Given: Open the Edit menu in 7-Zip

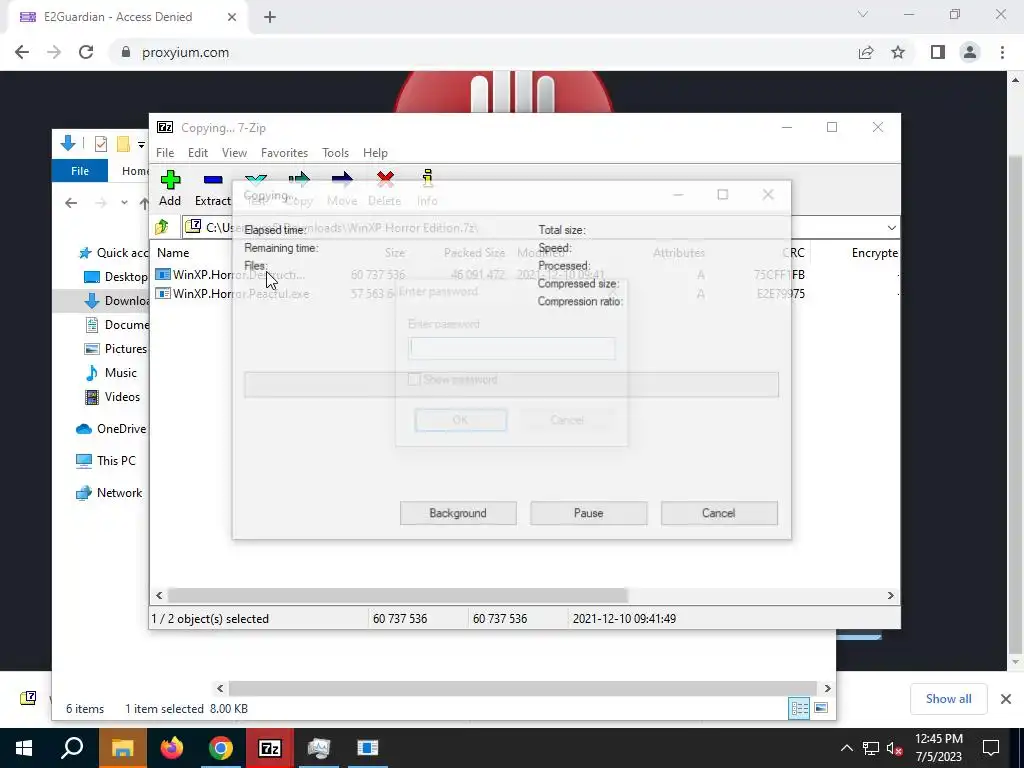Looking at the screenshot, I should click(x=198, y=153).
